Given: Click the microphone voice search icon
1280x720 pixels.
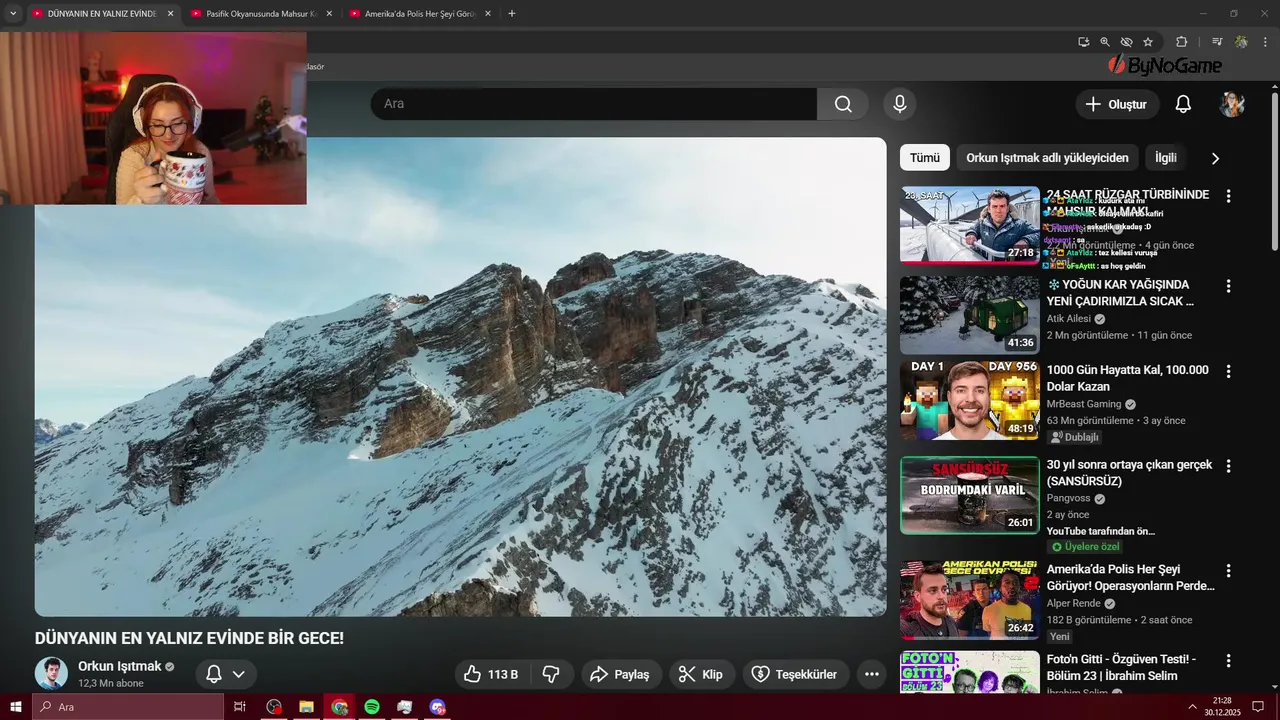Looking at the screenshot, I should (x=899, y=104).
